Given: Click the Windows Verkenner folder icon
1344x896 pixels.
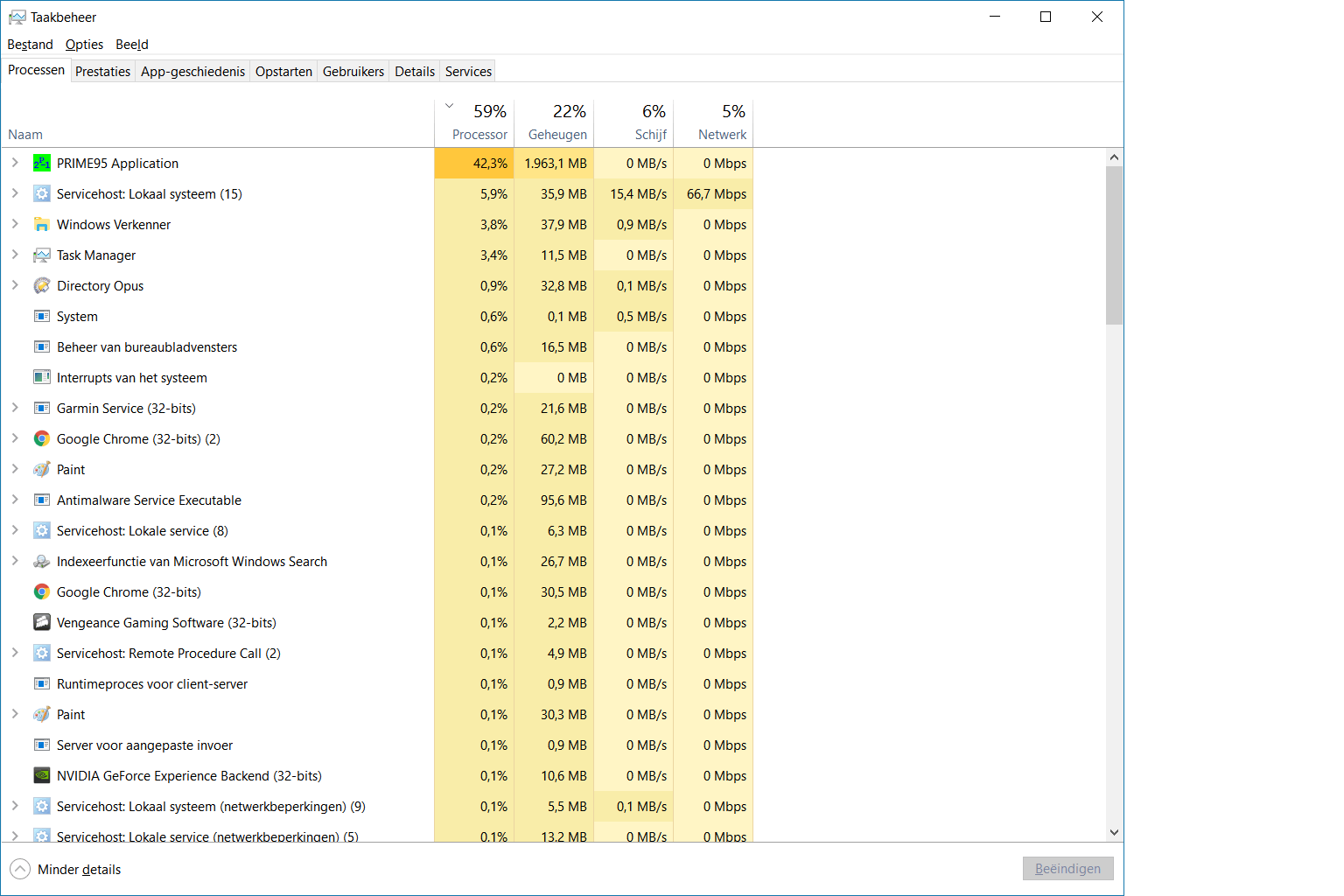Looking at the screenshot, I should 42,224.
